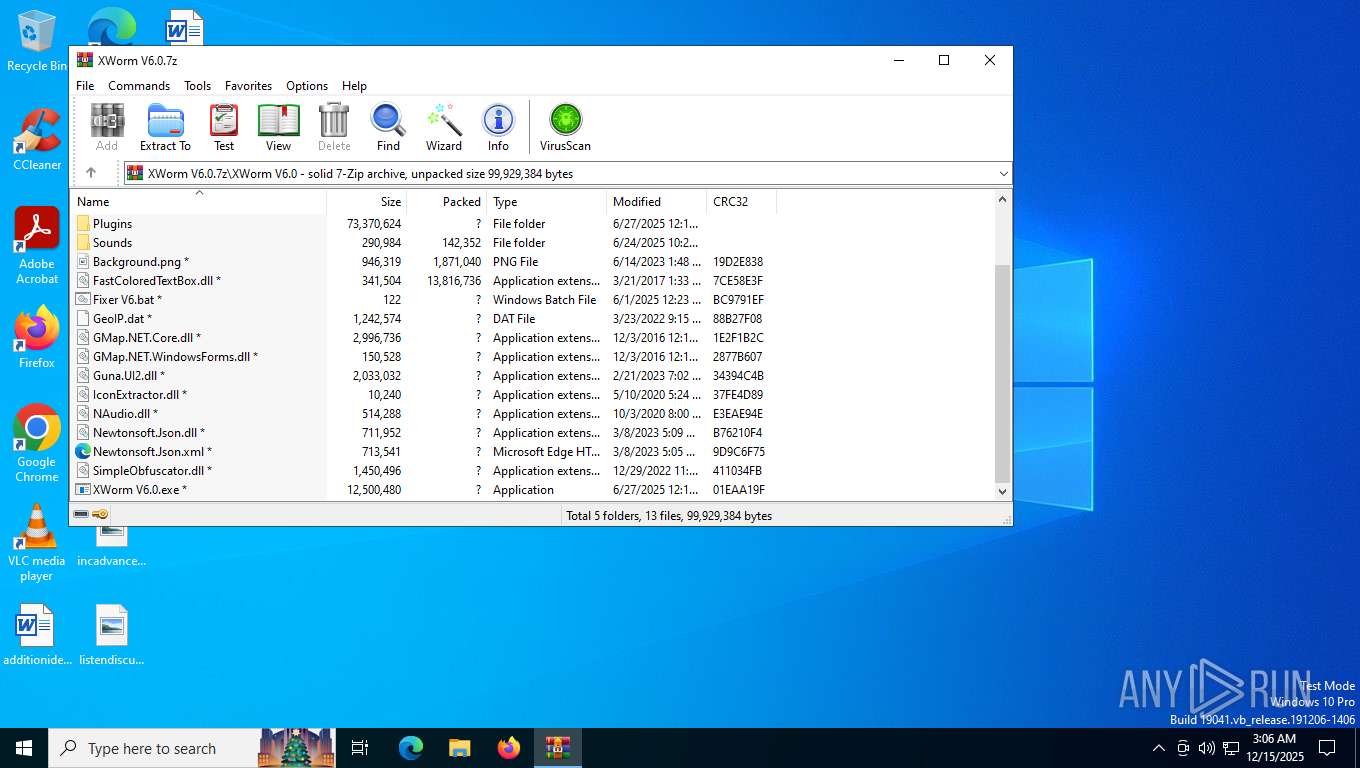This screenshot has height=768, width=1360.
Task: Open the notification center icon
Action: click(x=1327, y=748)
